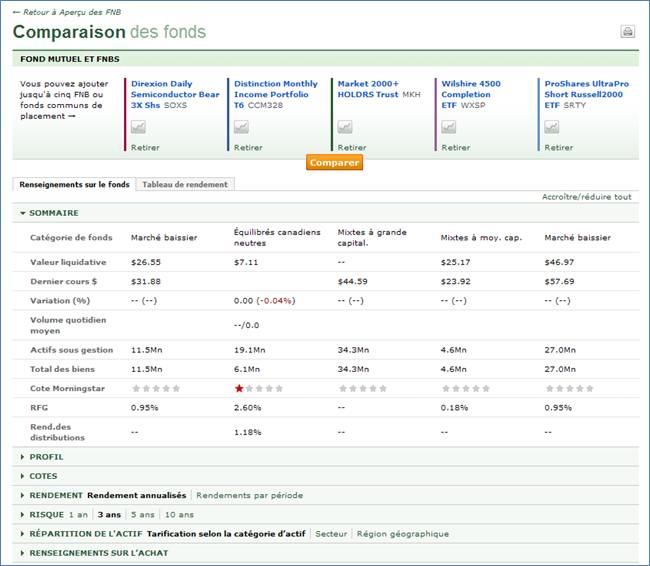Choose the 1 an risk period
Screen dimensions: 650x566
(78, 515)
